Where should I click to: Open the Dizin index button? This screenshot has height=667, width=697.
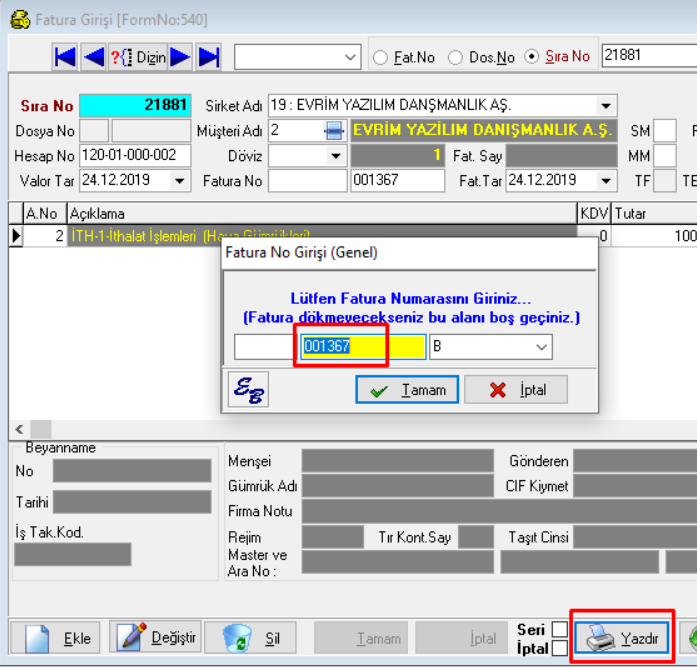click(x=138, y=57)
